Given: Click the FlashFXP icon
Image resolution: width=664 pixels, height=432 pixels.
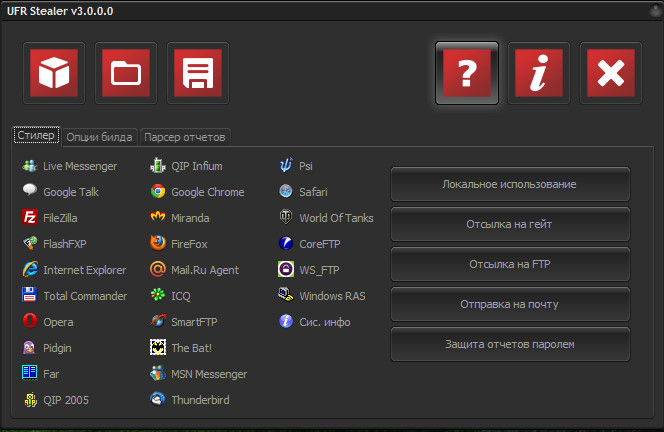Looking at the screenshot, I should 30,243.
